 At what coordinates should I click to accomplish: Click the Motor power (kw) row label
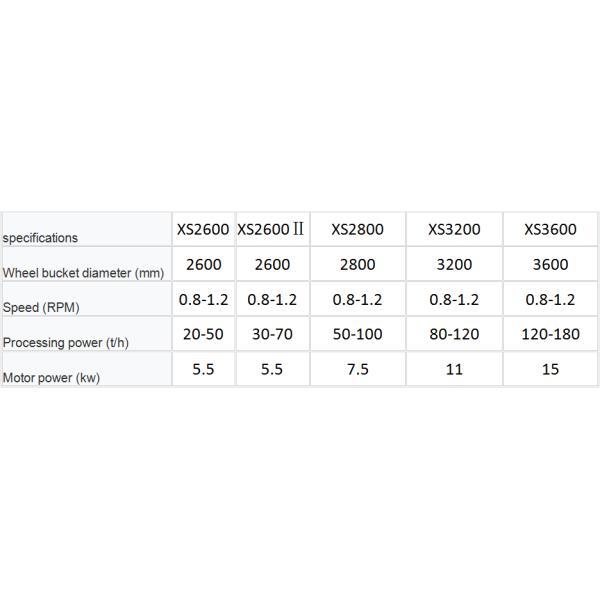51,378
